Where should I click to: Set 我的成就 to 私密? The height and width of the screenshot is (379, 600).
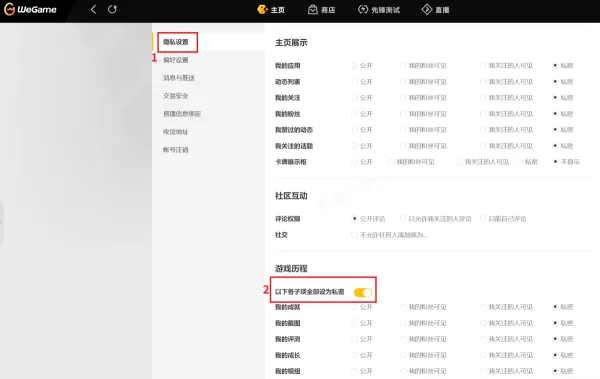(x=555, y=307)
